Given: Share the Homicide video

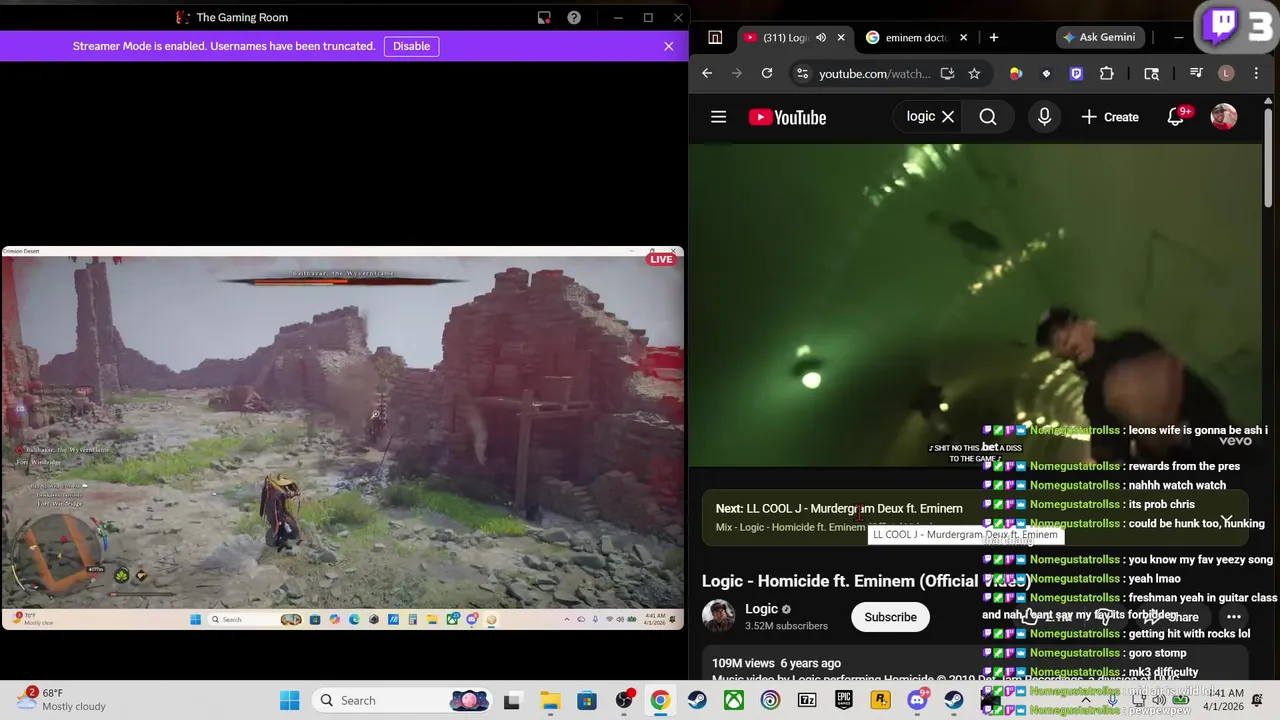Looking at the screenshot, I should (1172, 617).
